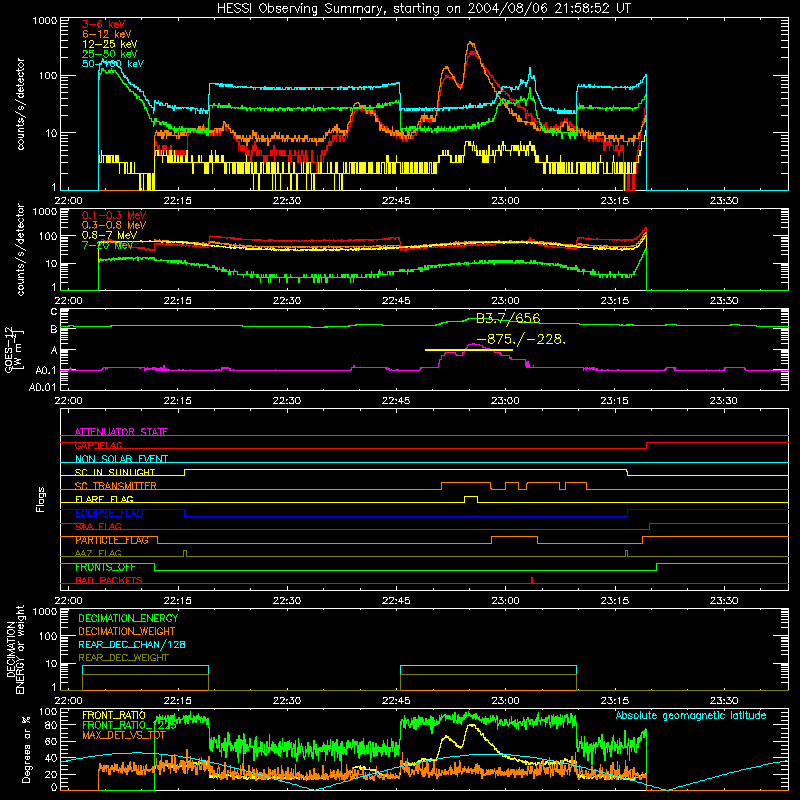Select the 6-12 keV legend label
This screenshot has height=800, width=800.
click(107, 34)
